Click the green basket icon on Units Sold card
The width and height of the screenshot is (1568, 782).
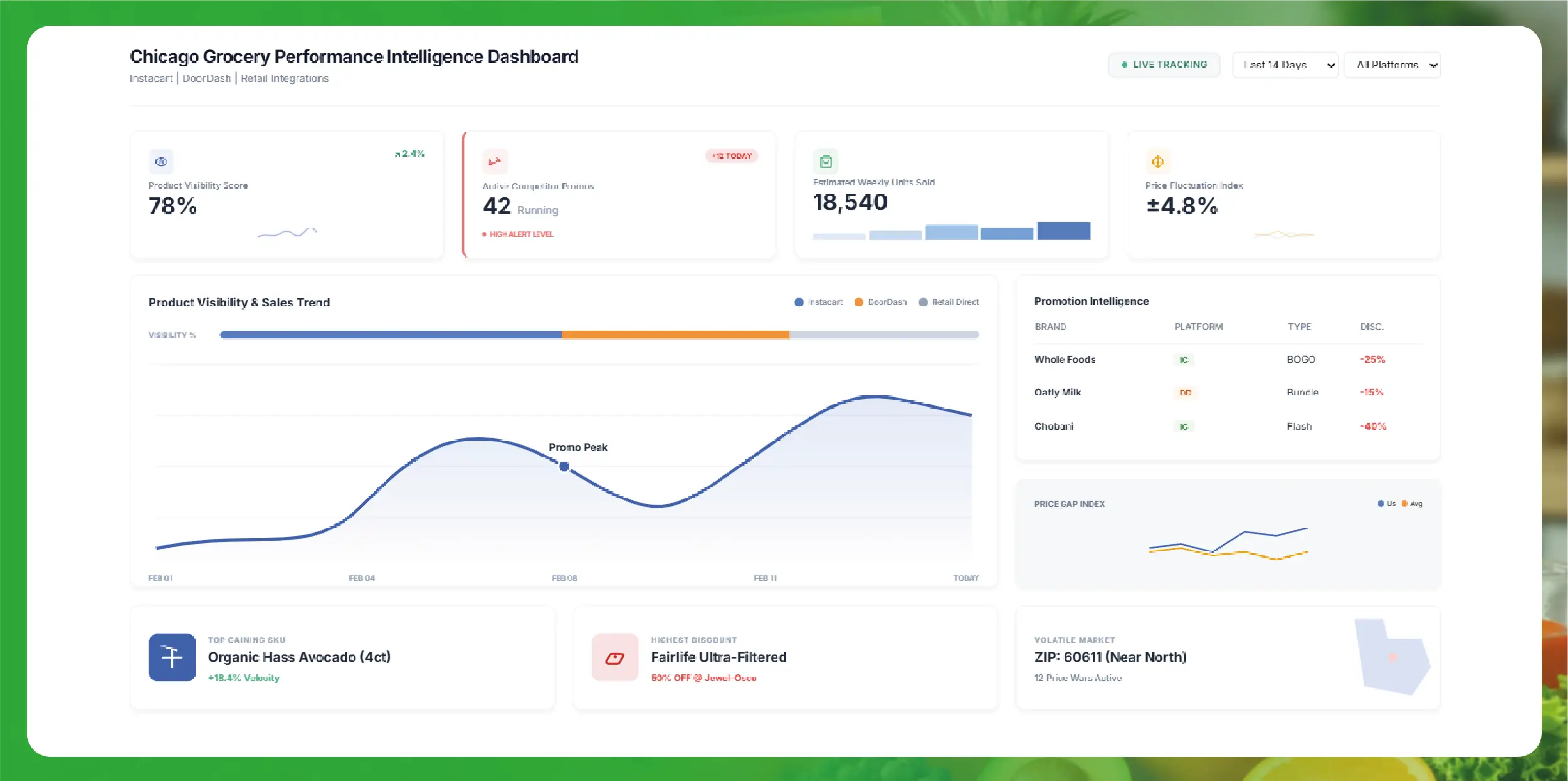(826, 162)
